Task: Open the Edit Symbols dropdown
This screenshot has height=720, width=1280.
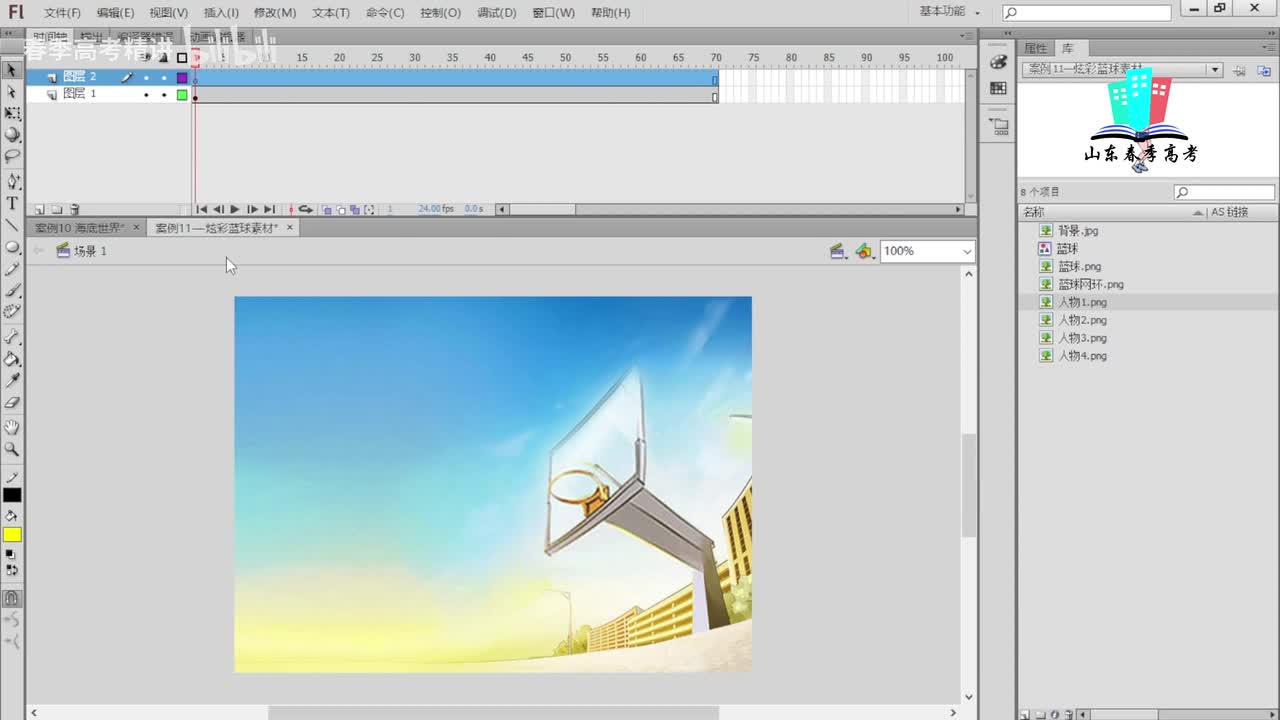Action: [x=864, y=251]
